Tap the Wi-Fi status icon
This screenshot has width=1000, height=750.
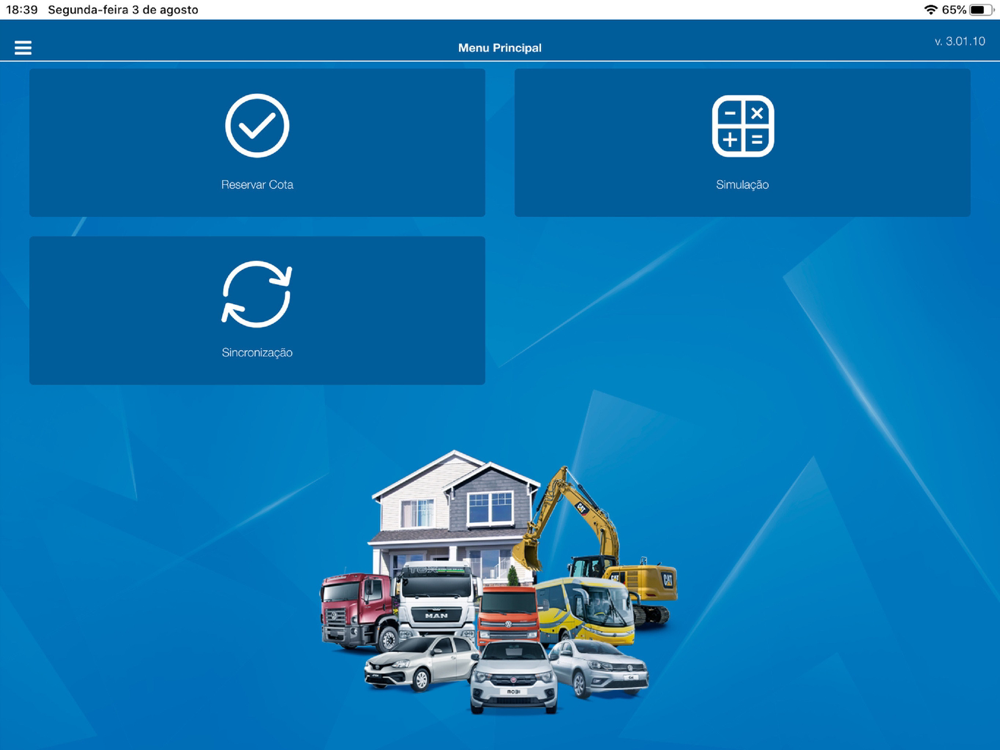pos(930,10)
